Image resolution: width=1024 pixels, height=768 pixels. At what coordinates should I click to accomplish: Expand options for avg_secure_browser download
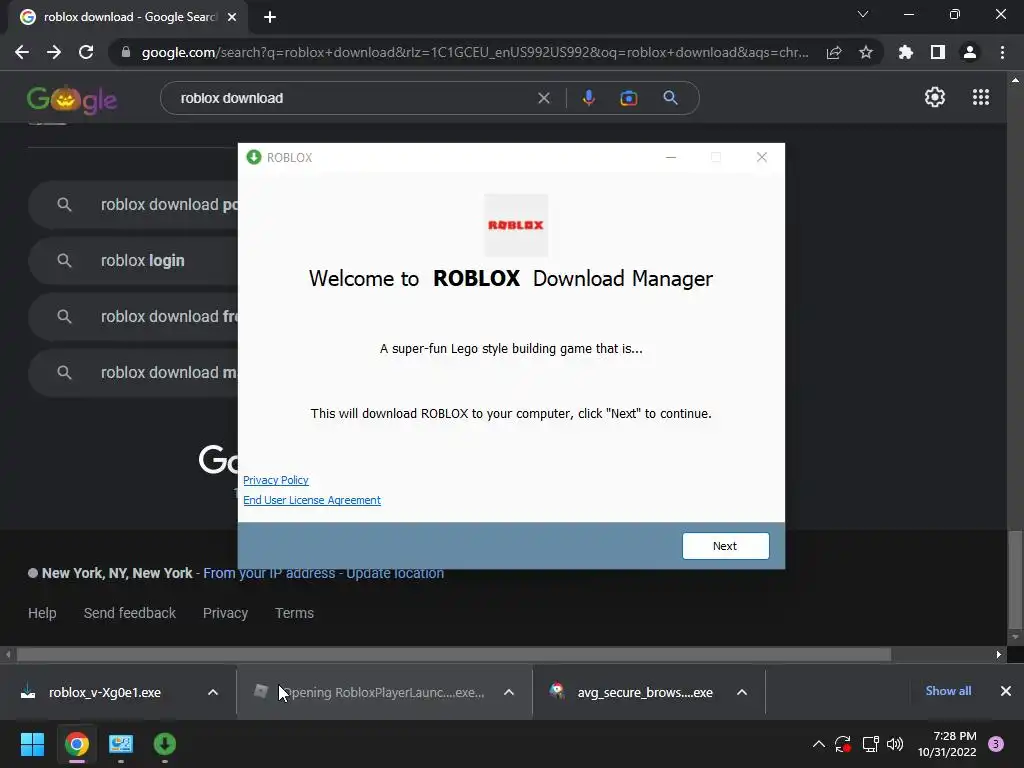pyautogui.click(x=742, y=692)
